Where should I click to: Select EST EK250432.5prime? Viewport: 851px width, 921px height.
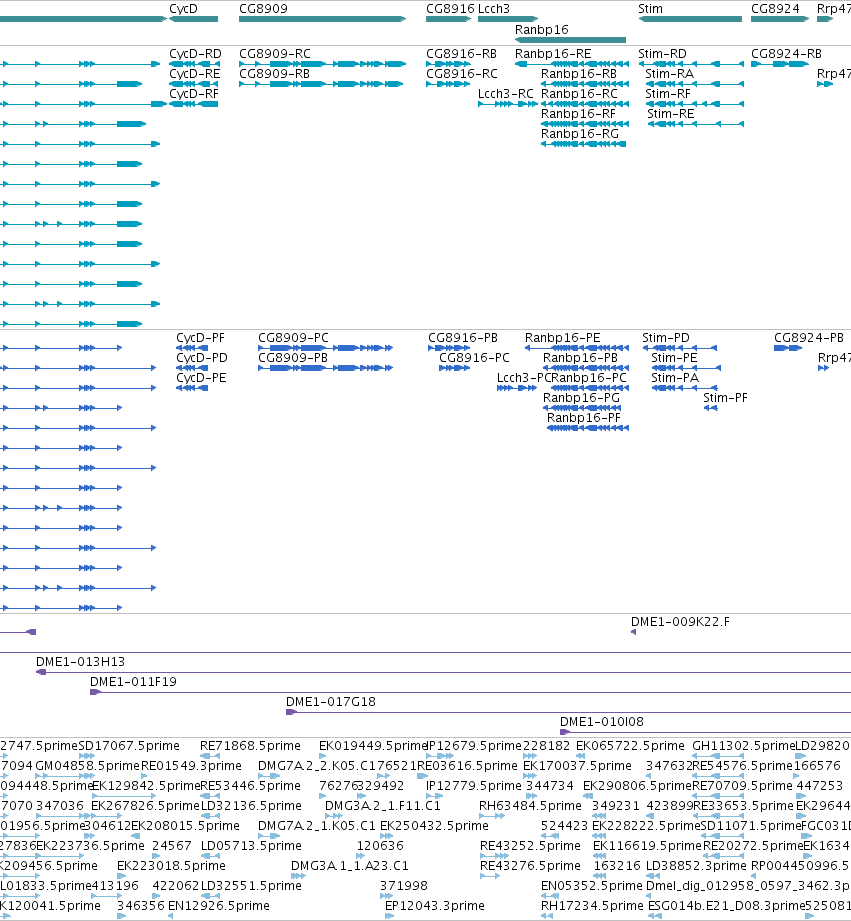(x=434, y=825)
